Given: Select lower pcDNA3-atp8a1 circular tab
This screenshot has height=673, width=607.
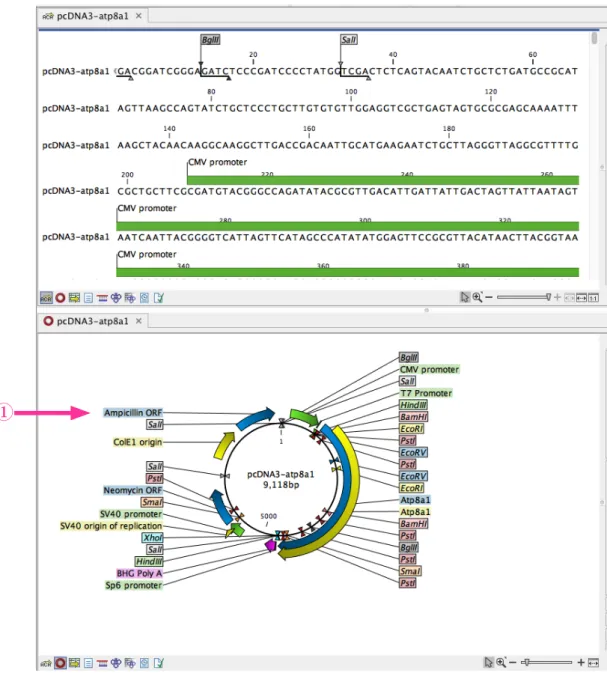Looking at the screenshot, I should coord(92,321).
